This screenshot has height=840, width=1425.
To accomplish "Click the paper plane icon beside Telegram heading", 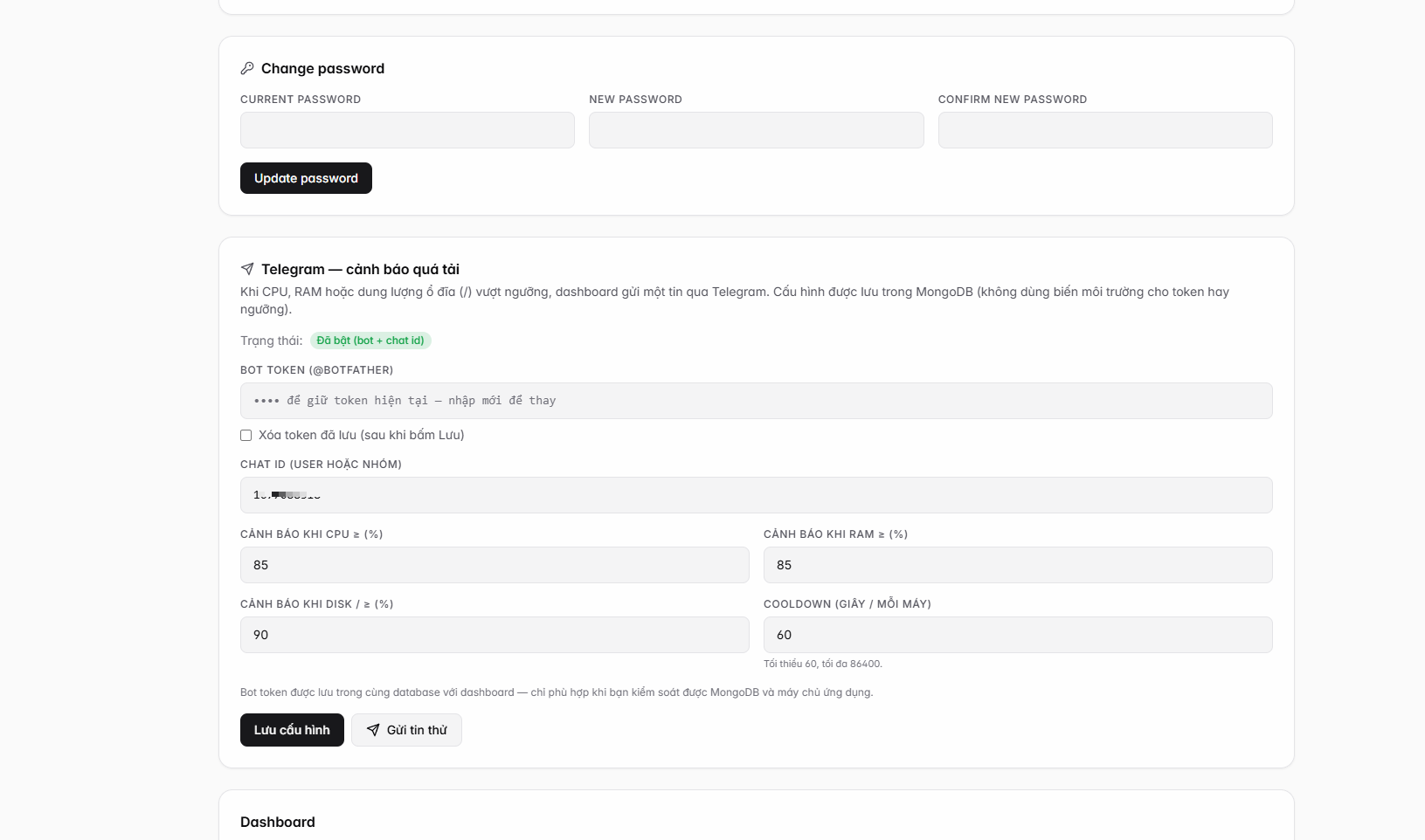I will pyautogui.click(x=247, y=269).
